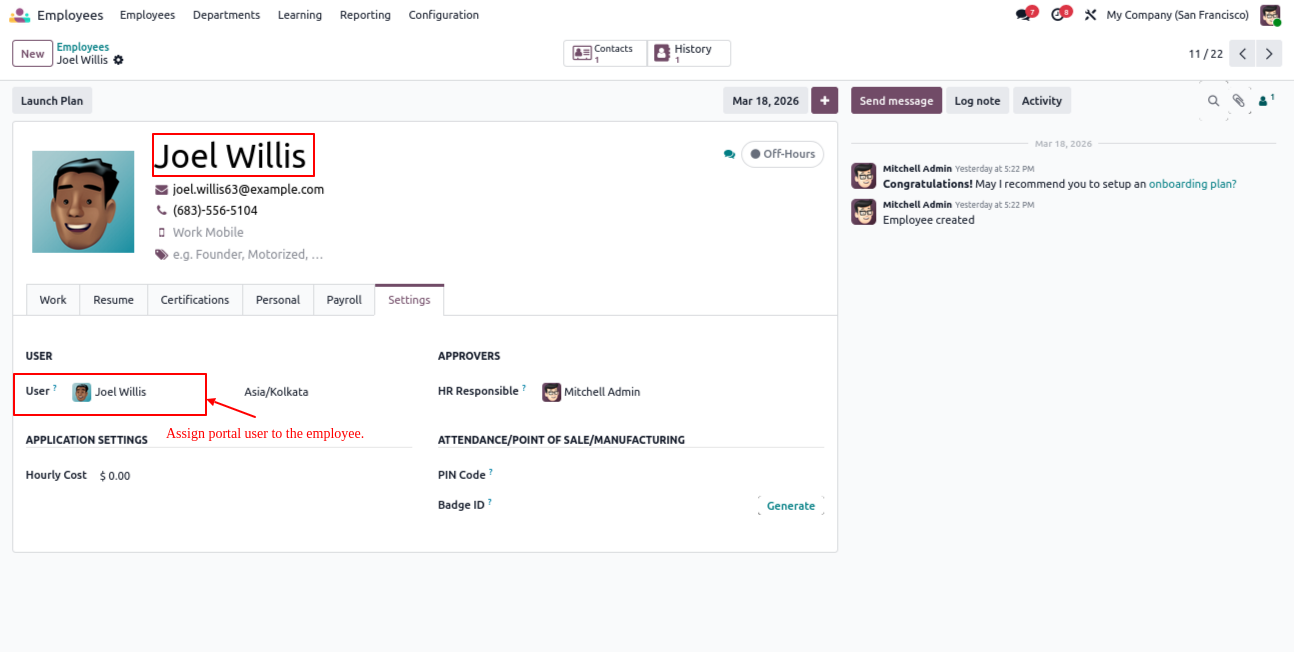Click the paperclip attachments icon
This screenshot has height=652, width=1294.
(1238, 101)
